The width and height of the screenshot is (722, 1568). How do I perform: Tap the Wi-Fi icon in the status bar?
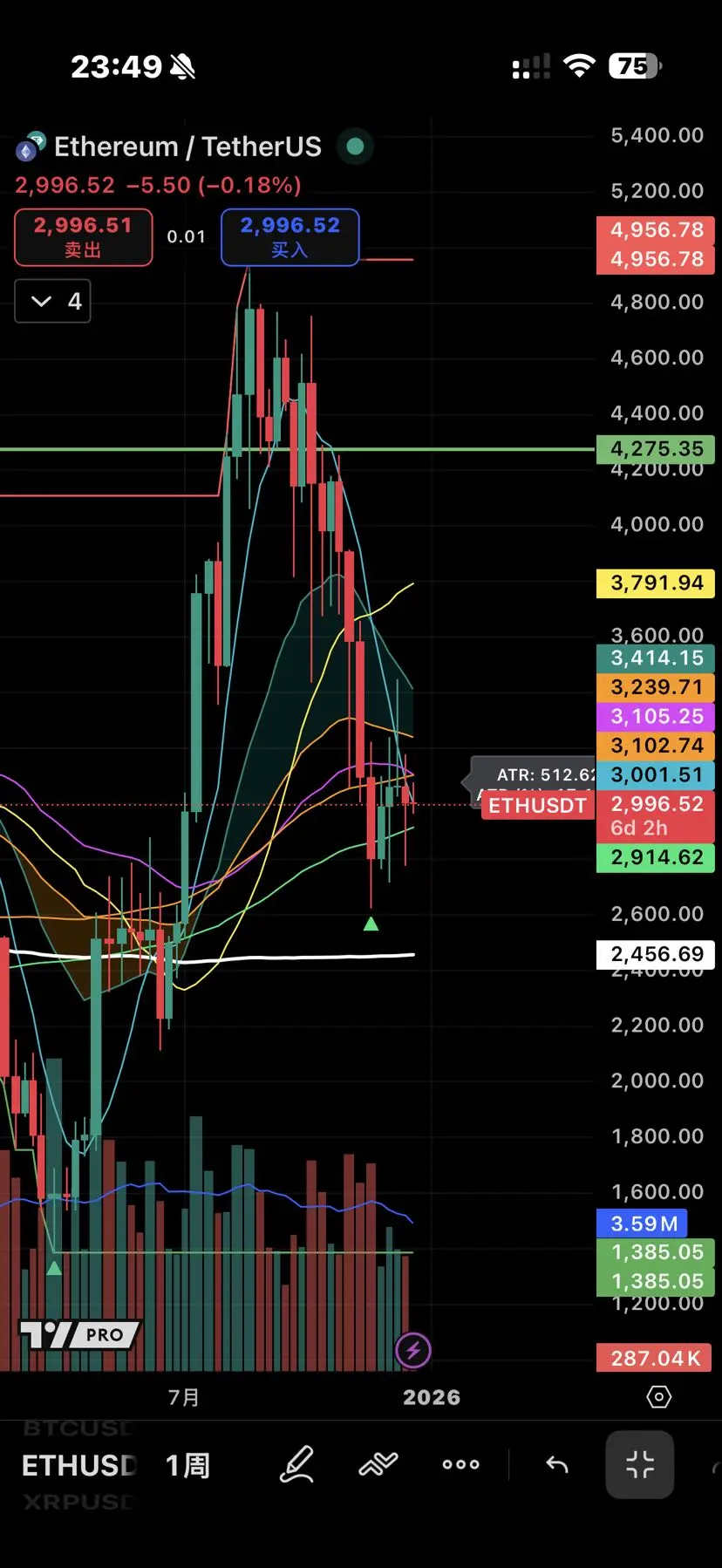click(580, 65)
